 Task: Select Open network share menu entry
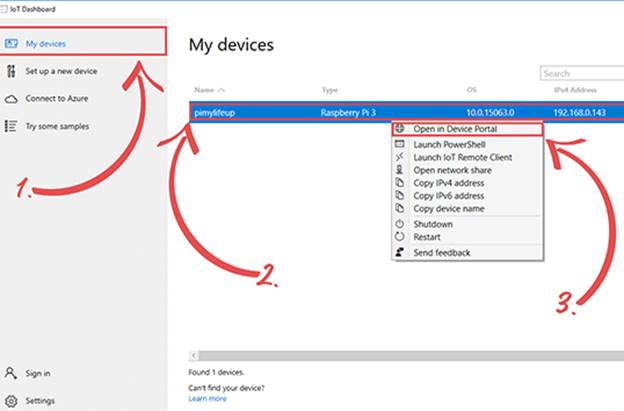[452, 170]
